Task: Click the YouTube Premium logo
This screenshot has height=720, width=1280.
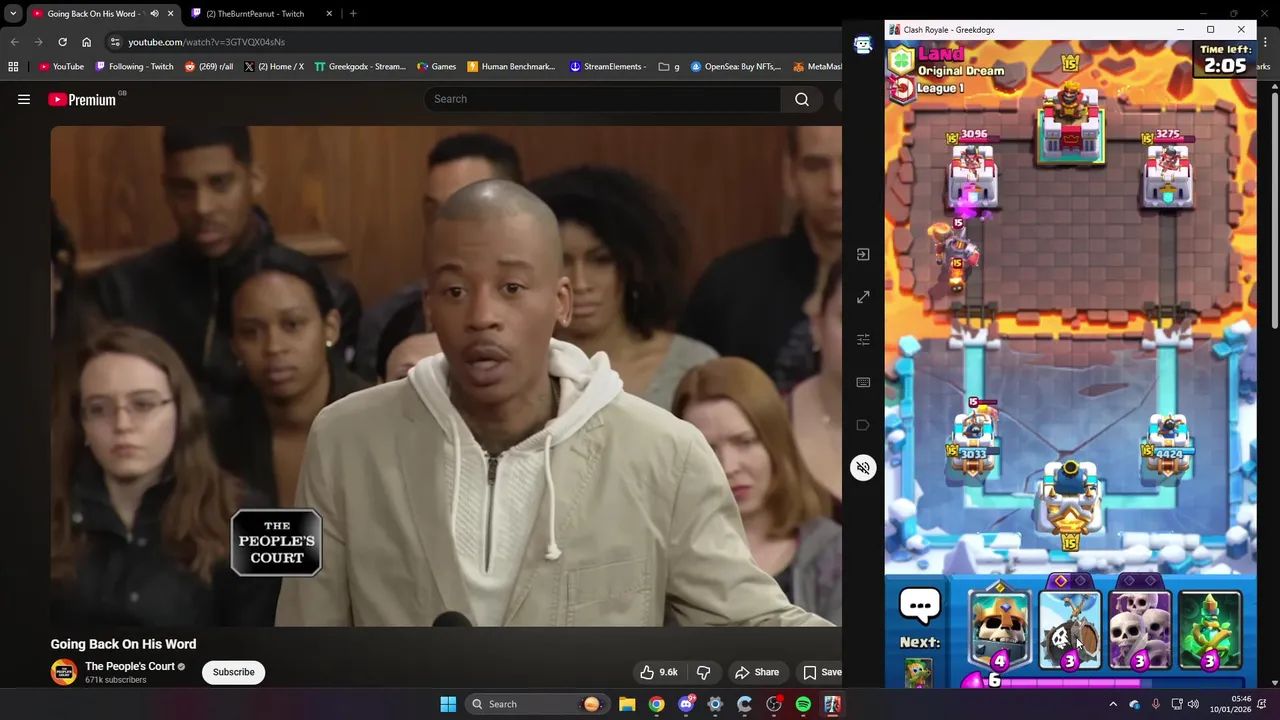Action: [x=82, y=99]
